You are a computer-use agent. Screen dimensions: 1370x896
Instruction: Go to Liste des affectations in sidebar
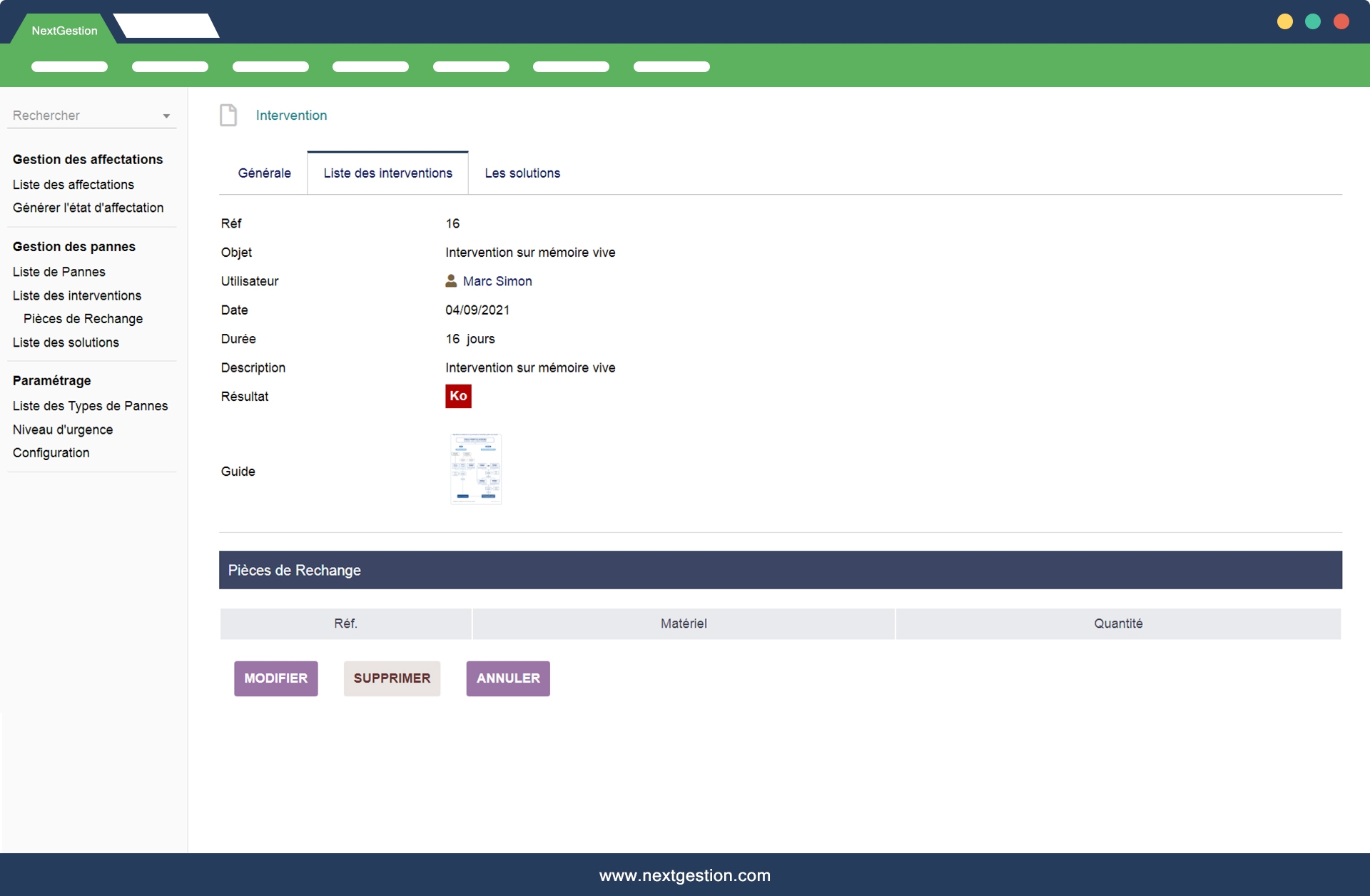tap(73, 185)
